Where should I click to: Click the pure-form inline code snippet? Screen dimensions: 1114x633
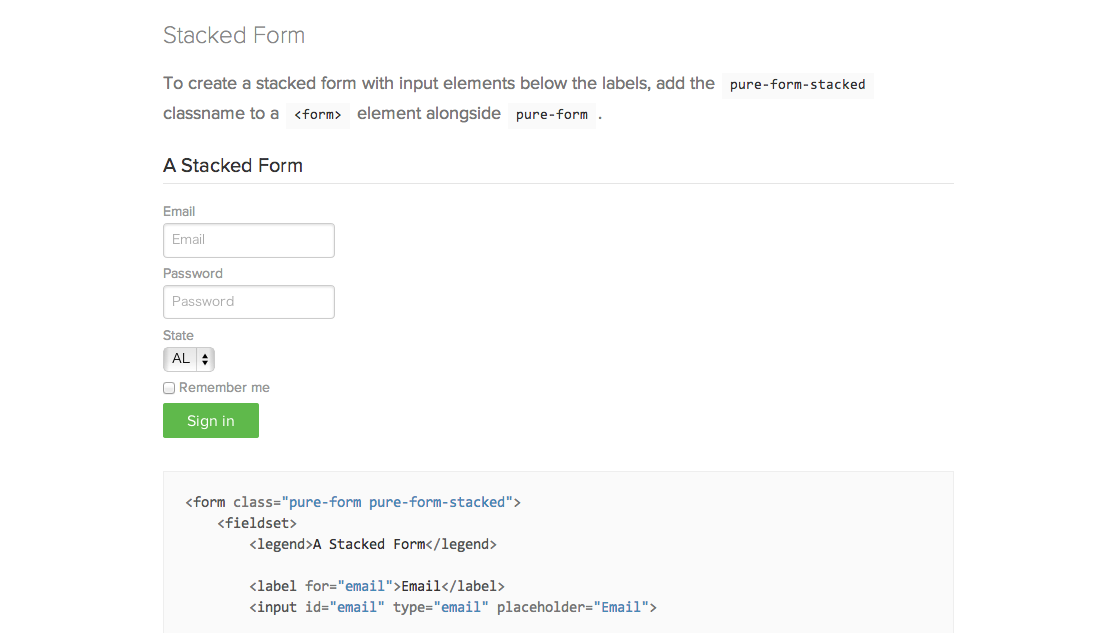click(552, 115)
